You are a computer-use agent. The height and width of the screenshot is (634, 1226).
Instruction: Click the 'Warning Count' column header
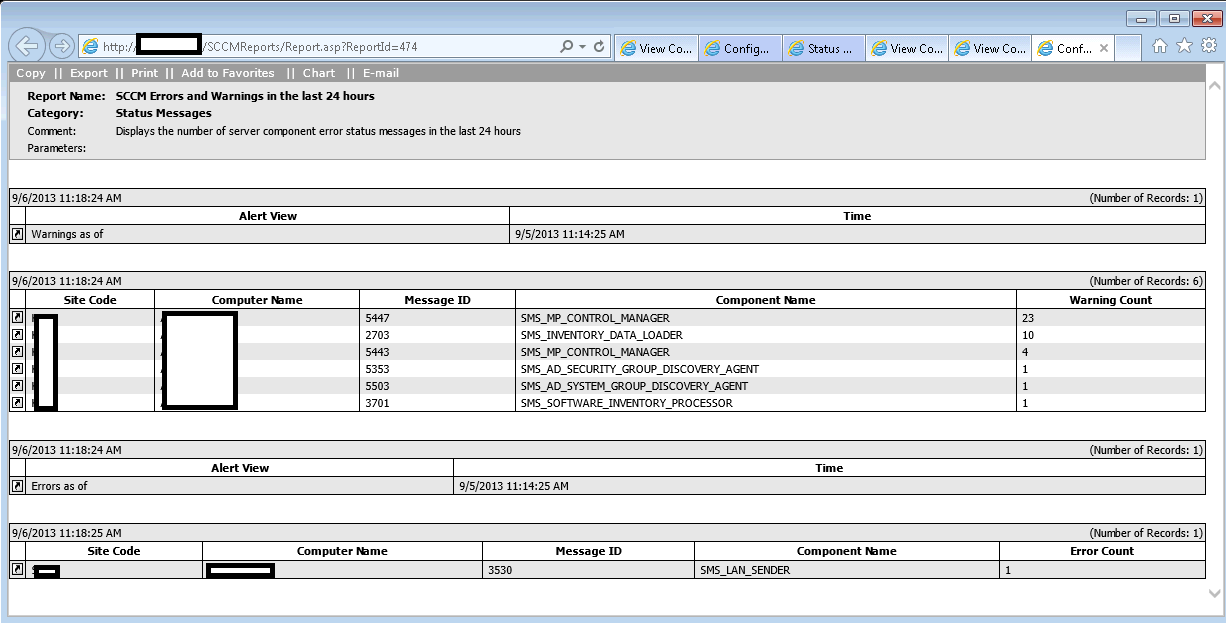[1110, 300]
